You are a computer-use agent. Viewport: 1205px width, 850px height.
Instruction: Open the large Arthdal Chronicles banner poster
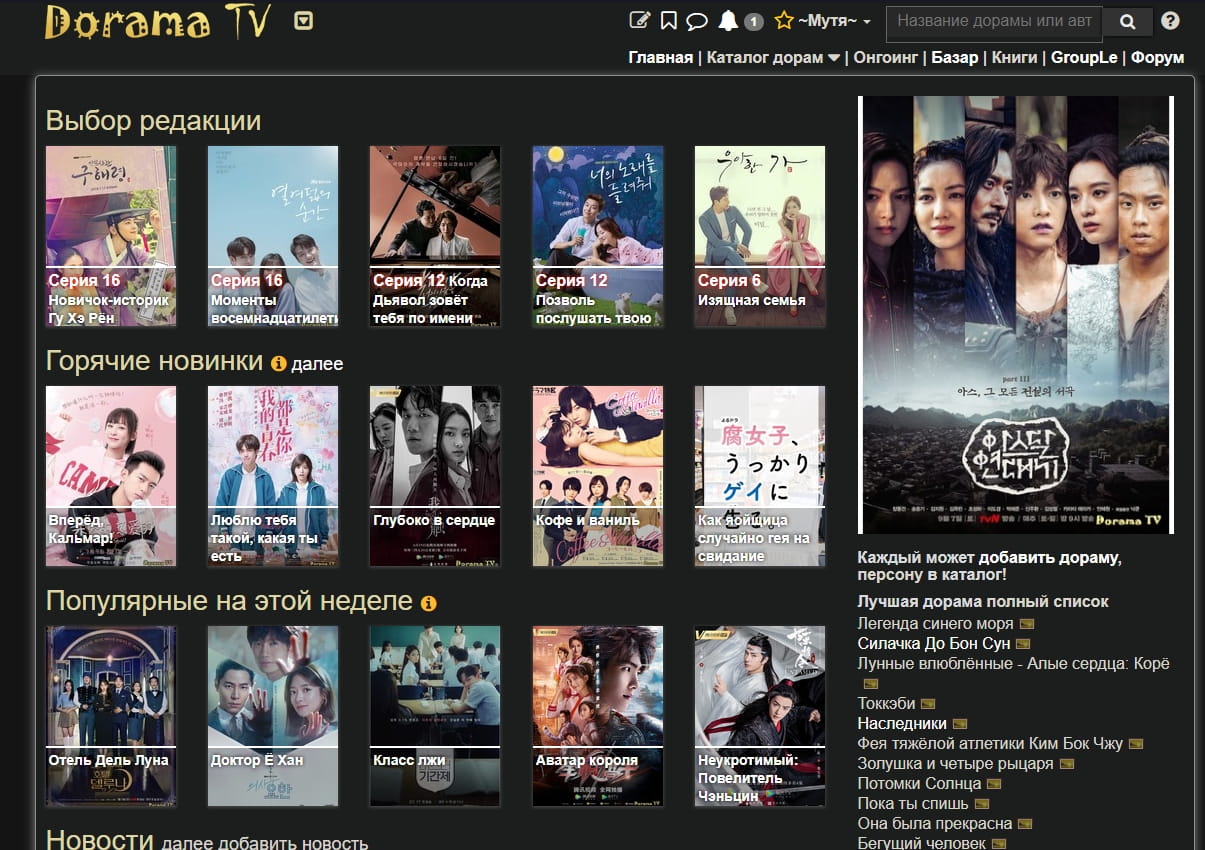[x=1016, y=315]
